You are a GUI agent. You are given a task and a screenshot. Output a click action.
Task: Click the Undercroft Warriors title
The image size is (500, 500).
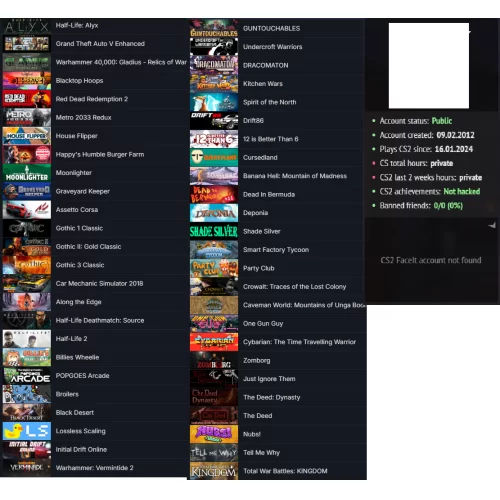(x=273, y=47)
